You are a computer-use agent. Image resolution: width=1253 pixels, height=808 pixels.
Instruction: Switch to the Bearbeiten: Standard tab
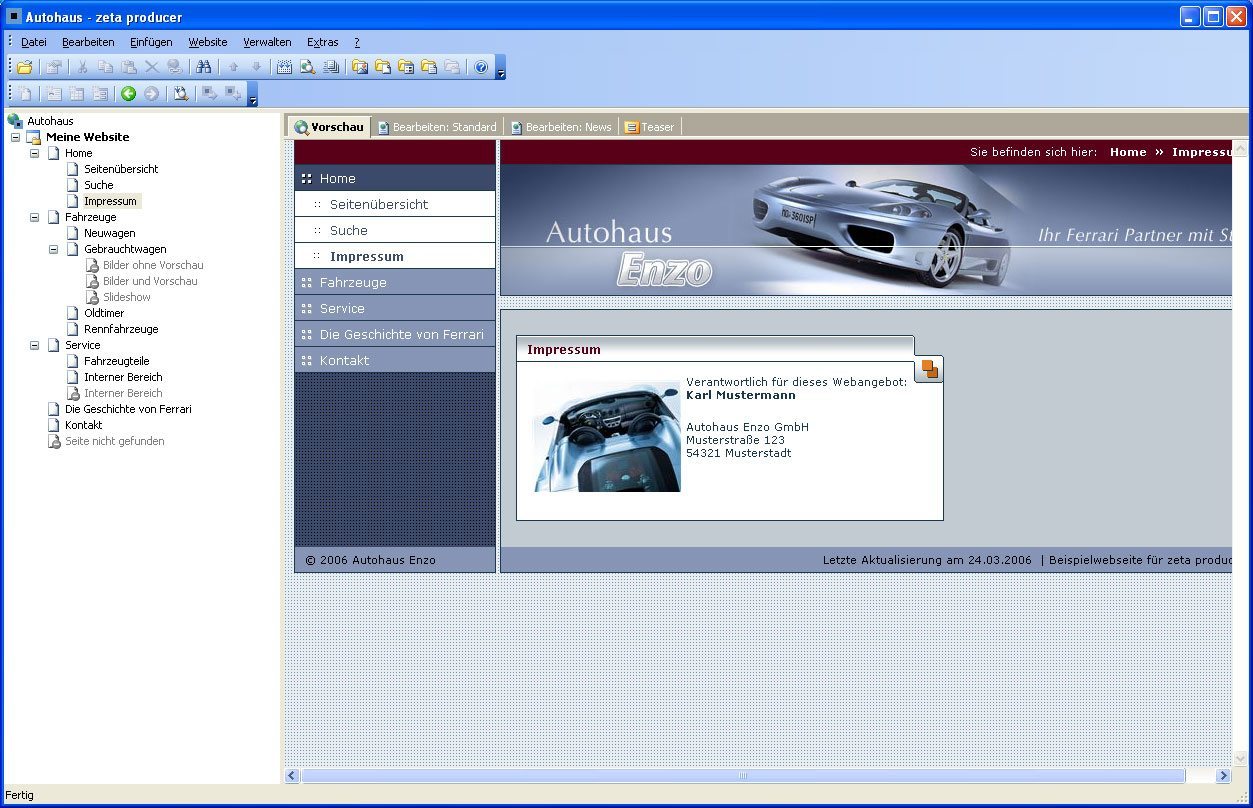[437, 127]
